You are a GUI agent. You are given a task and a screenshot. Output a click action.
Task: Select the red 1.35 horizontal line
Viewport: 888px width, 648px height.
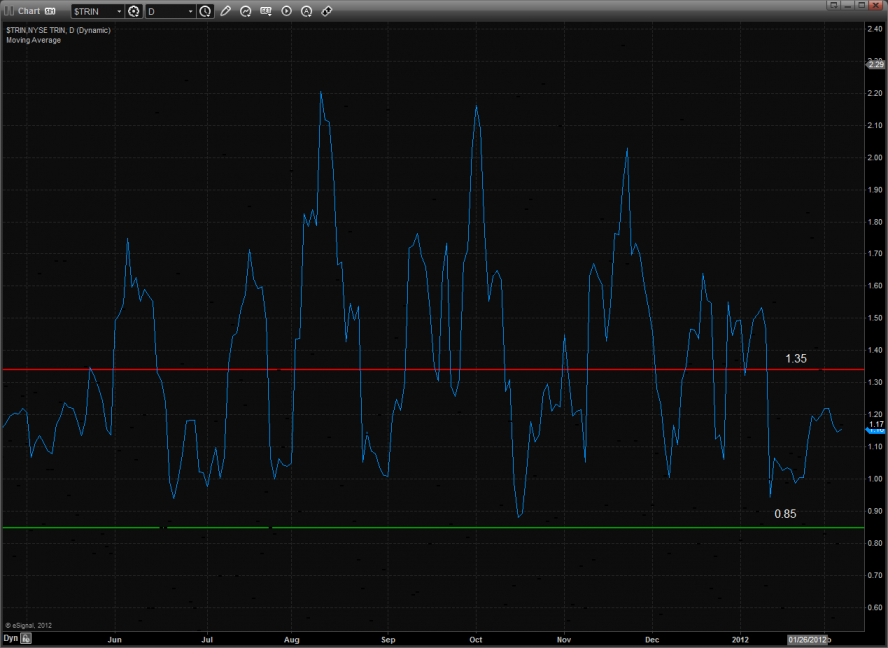[433, 369]
